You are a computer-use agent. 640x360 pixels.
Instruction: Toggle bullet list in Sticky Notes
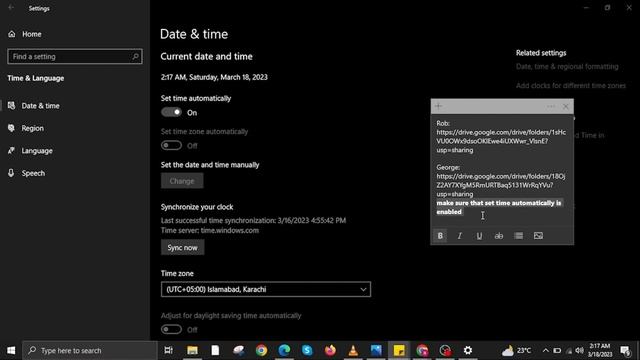click(519, 236)
